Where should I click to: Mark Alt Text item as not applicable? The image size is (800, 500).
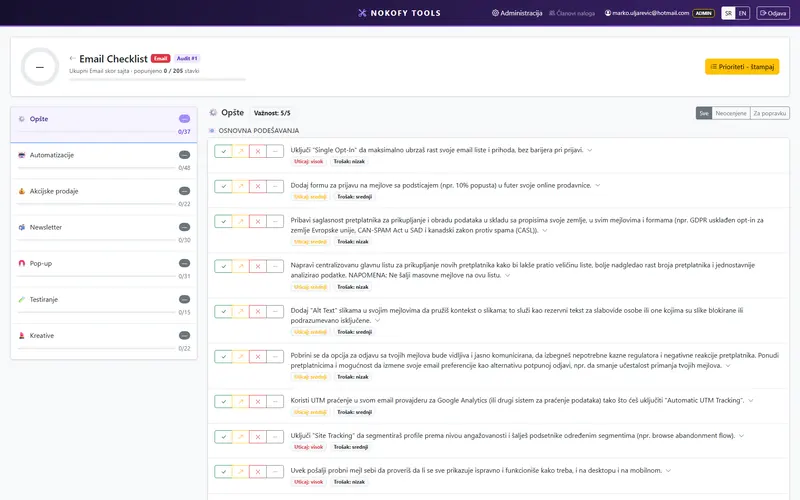(275, 311)
